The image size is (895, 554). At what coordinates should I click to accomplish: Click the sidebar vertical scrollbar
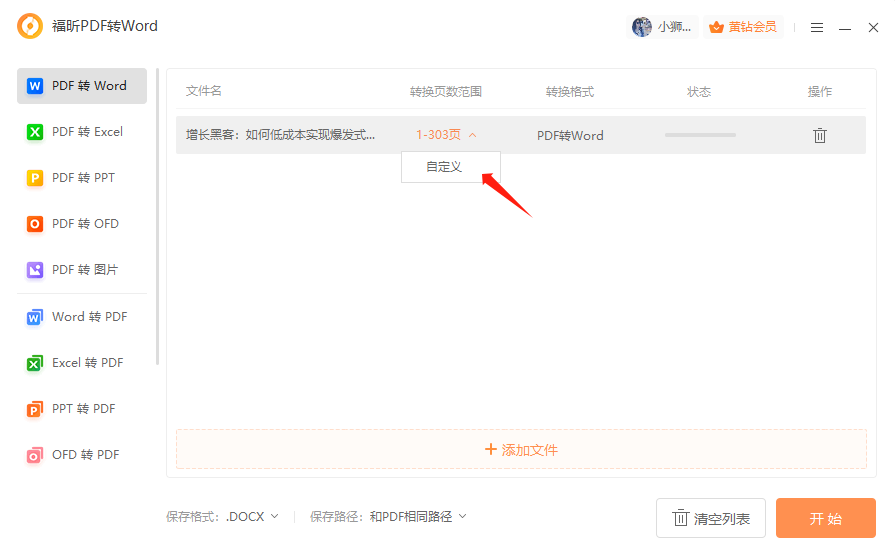[158, 217]
